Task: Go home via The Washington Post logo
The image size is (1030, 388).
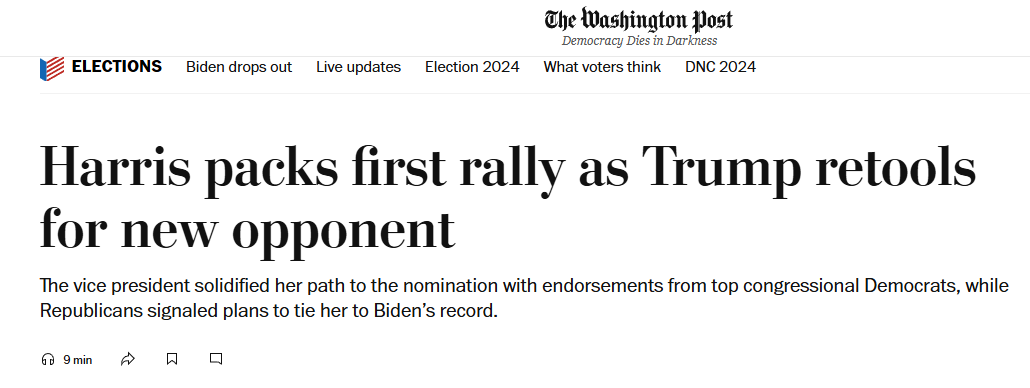Action: (x=638, y=20)
